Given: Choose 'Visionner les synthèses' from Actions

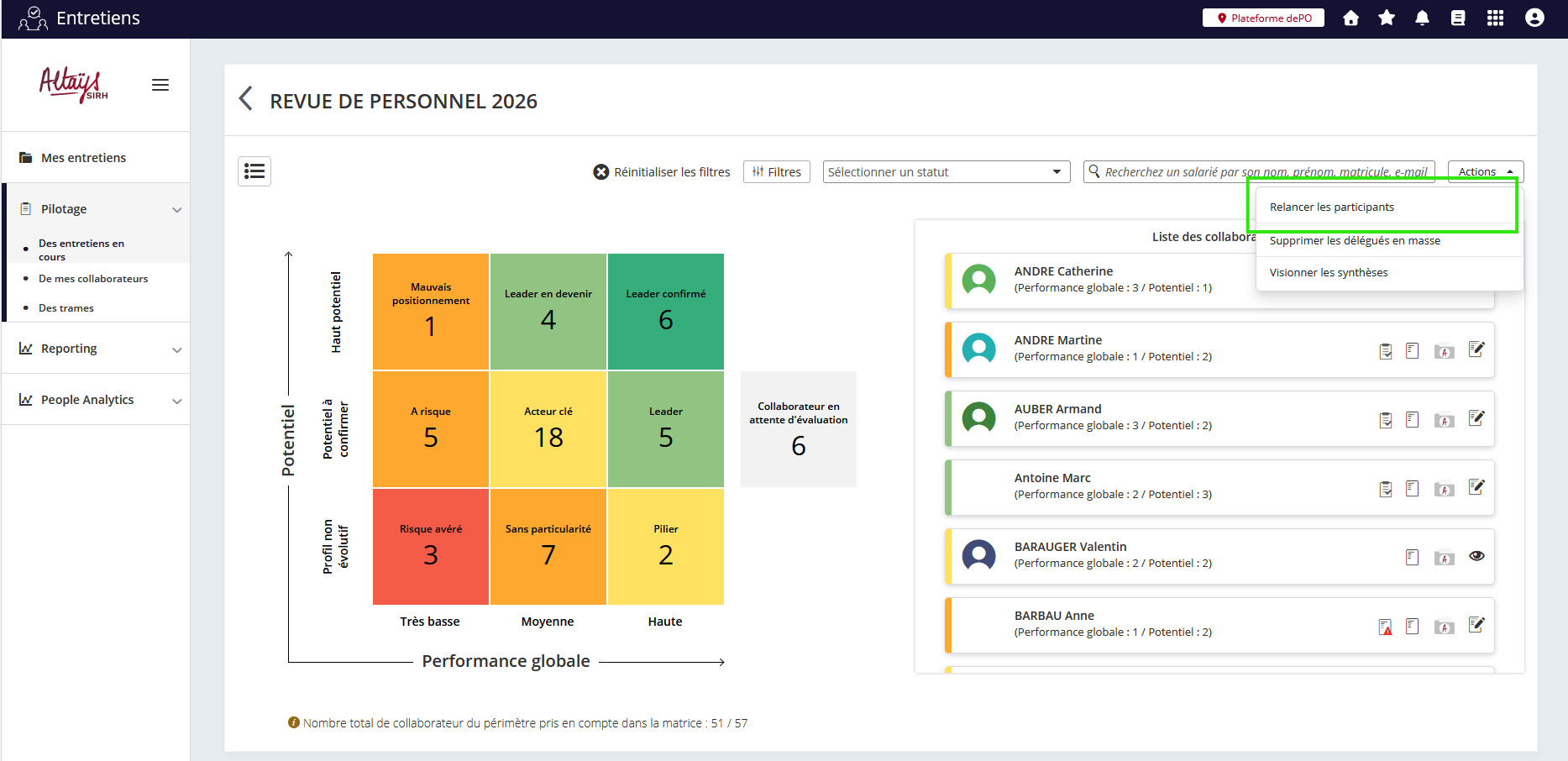Looking at the screenshot, I should tap(1328, 273).
